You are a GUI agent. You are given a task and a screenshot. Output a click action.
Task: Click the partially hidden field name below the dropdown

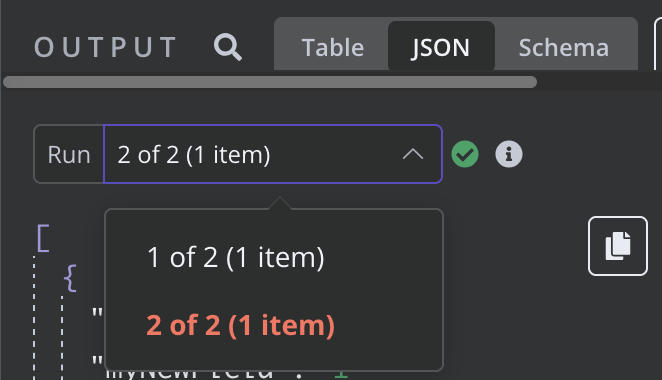pos(189,374)
